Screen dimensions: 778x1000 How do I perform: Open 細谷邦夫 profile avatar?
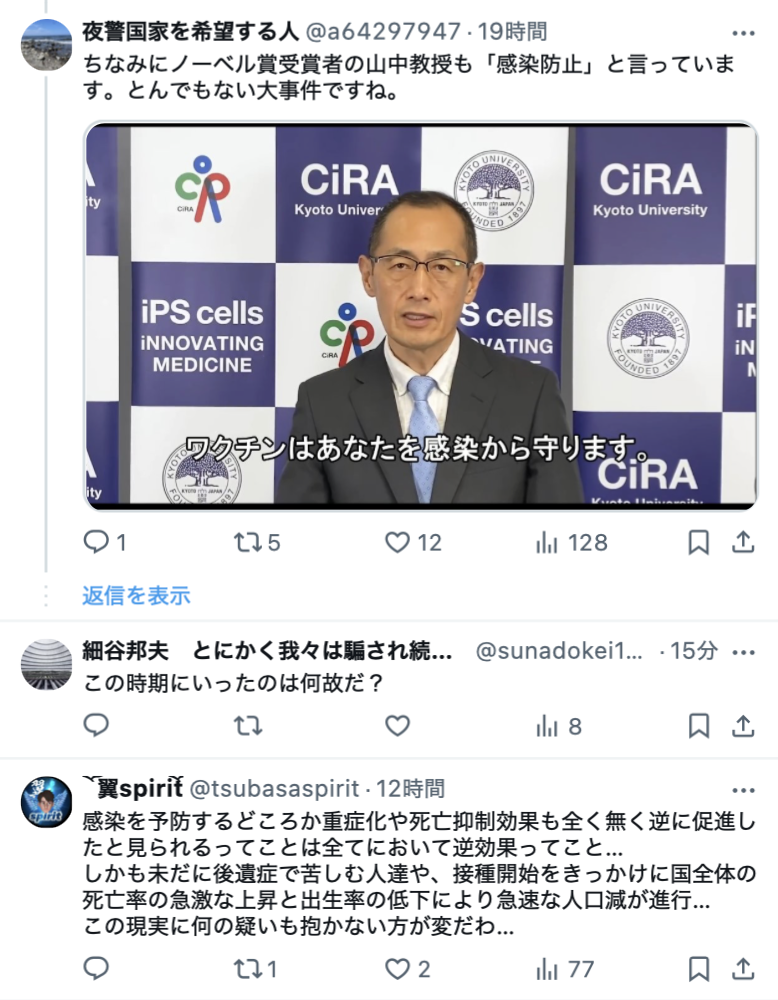coord(47,665)
